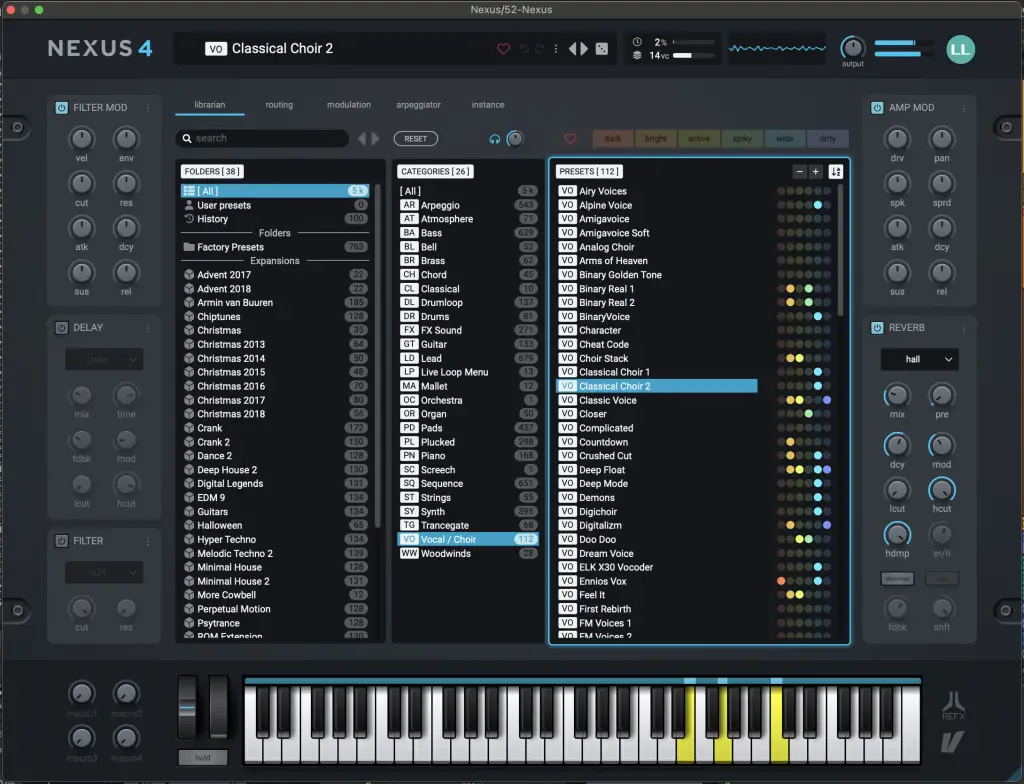Load the previous preset with the left arrow
This screenshot has height=784, width=1024.
tap(572, 49)
